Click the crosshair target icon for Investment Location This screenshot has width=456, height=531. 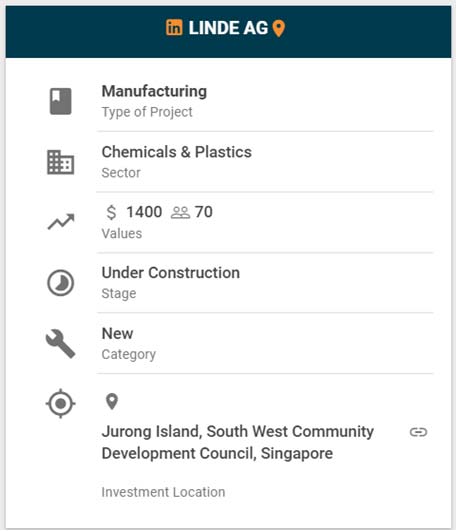point(61,403)
